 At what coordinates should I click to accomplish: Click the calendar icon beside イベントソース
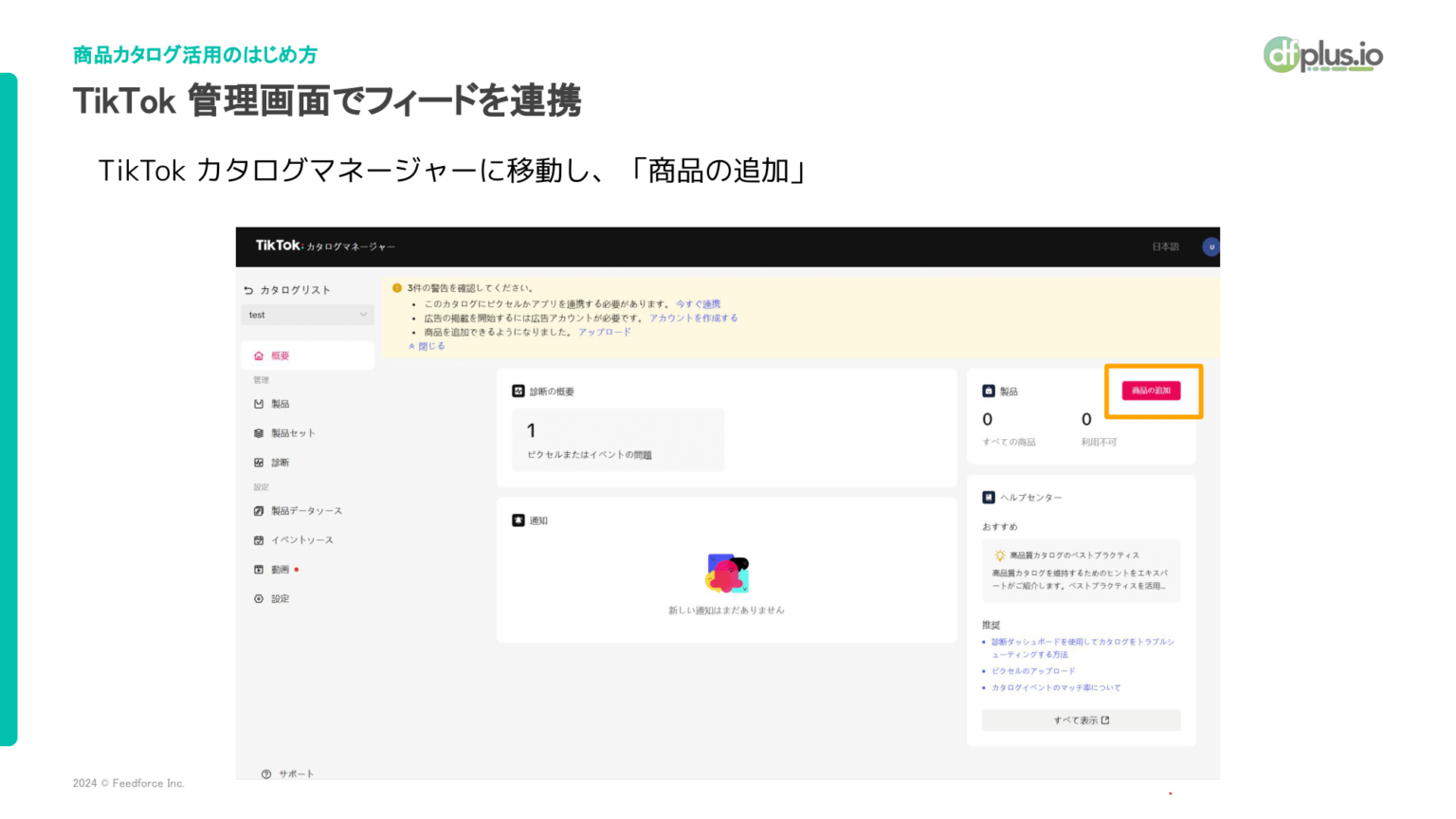pos(259,540)
